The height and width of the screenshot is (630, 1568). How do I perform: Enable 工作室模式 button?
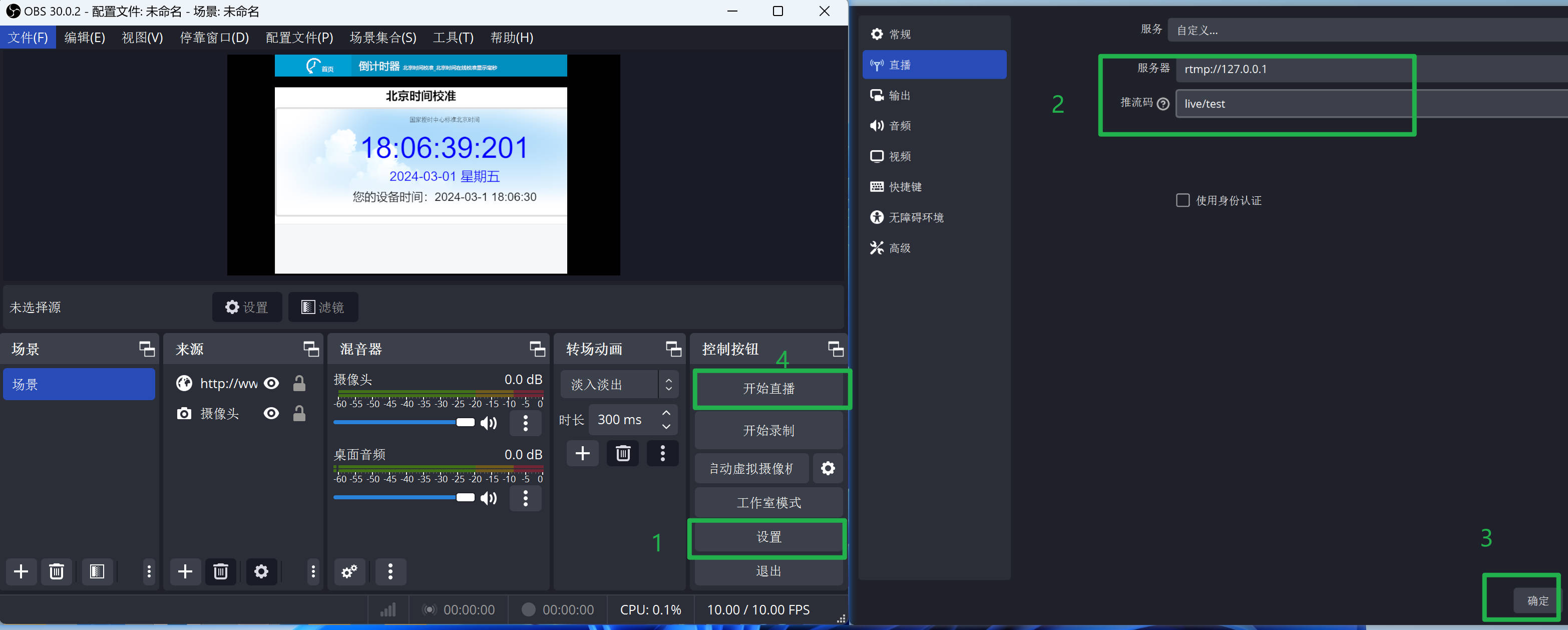769,502
